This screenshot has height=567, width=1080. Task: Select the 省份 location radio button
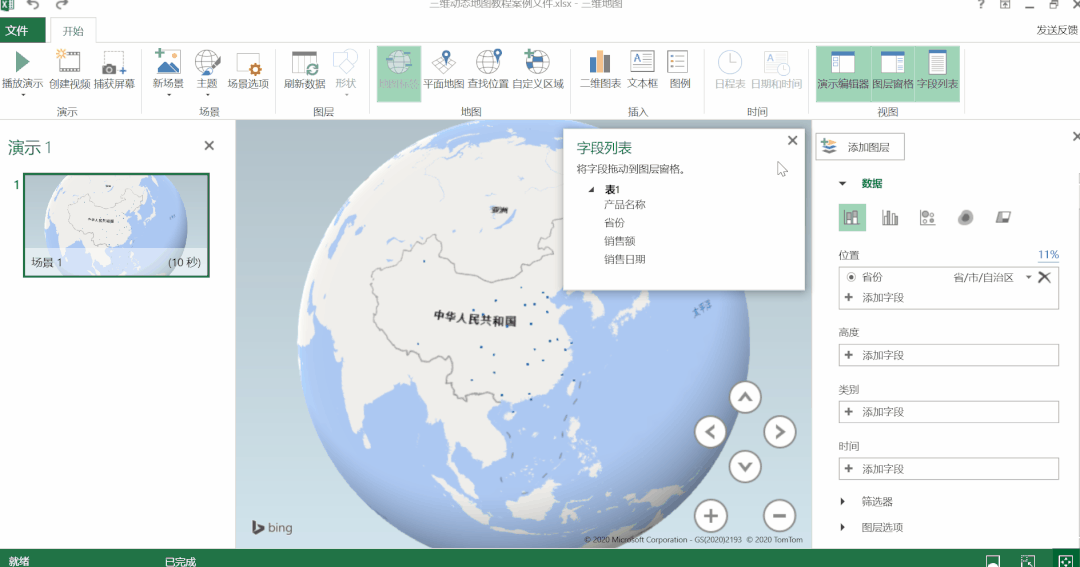pos(851,277)
